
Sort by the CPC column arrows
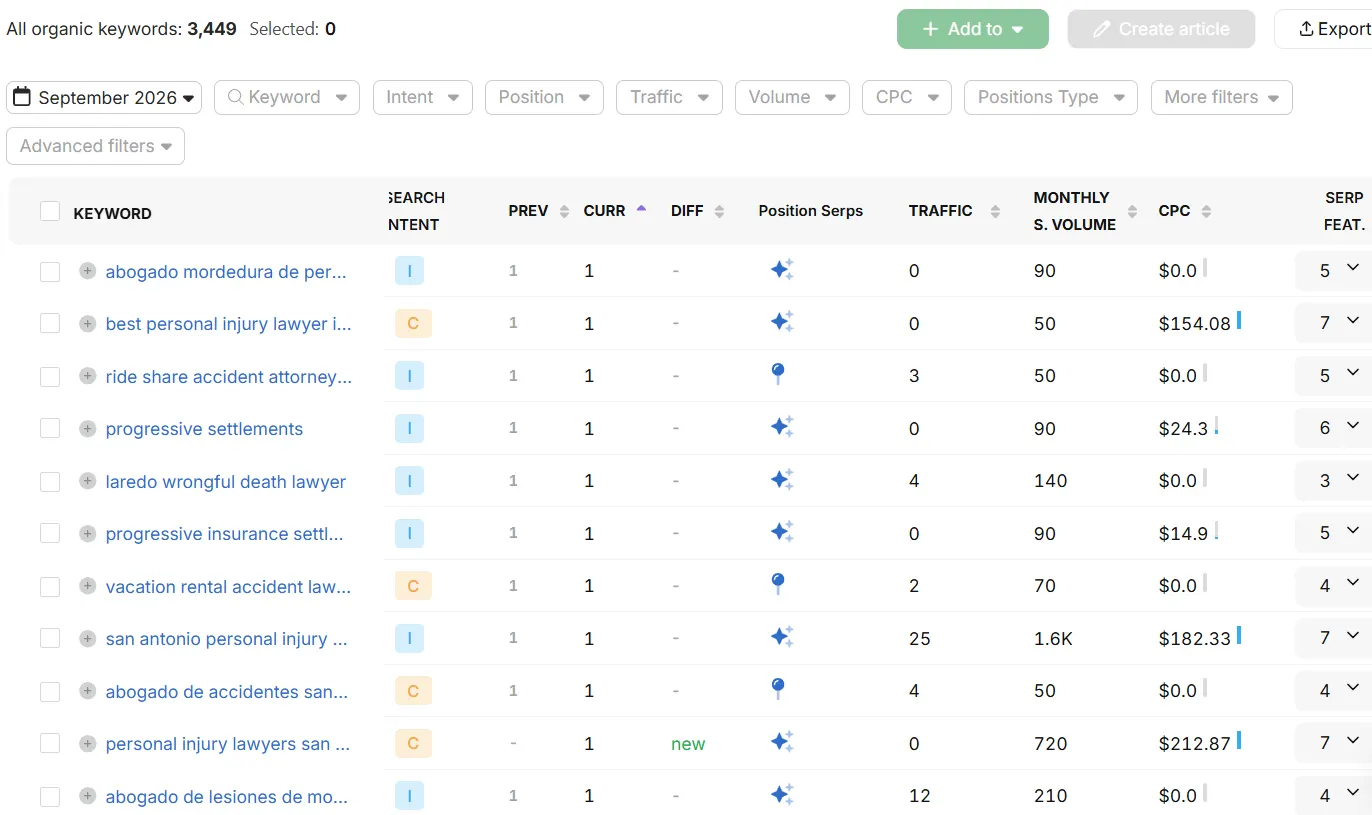[x=1206, y=211]
